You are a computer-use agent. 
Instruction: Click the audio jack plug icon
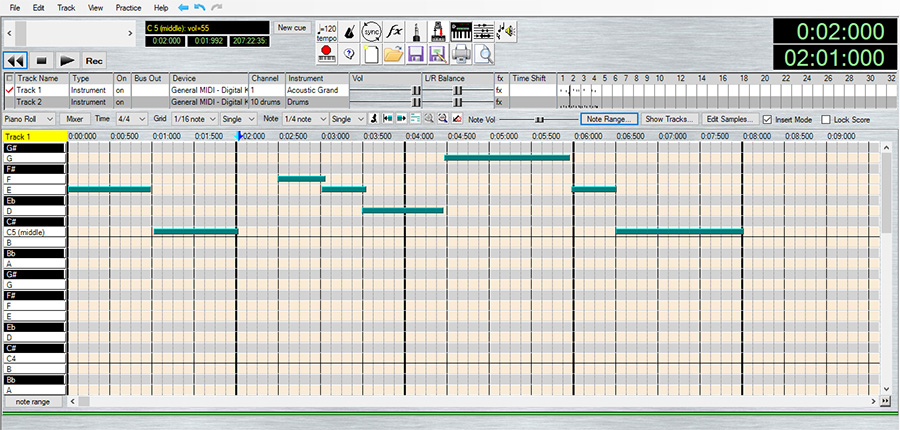[416, 32]
